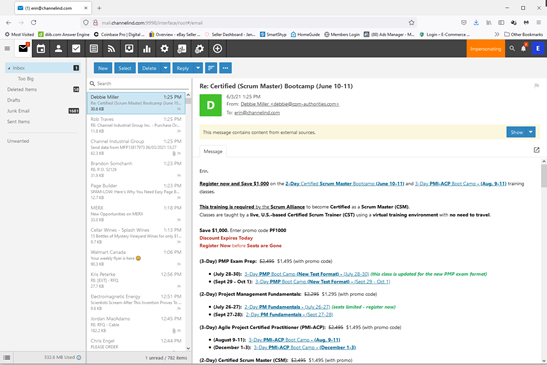Select the Junk Email folder

[18, 111]
